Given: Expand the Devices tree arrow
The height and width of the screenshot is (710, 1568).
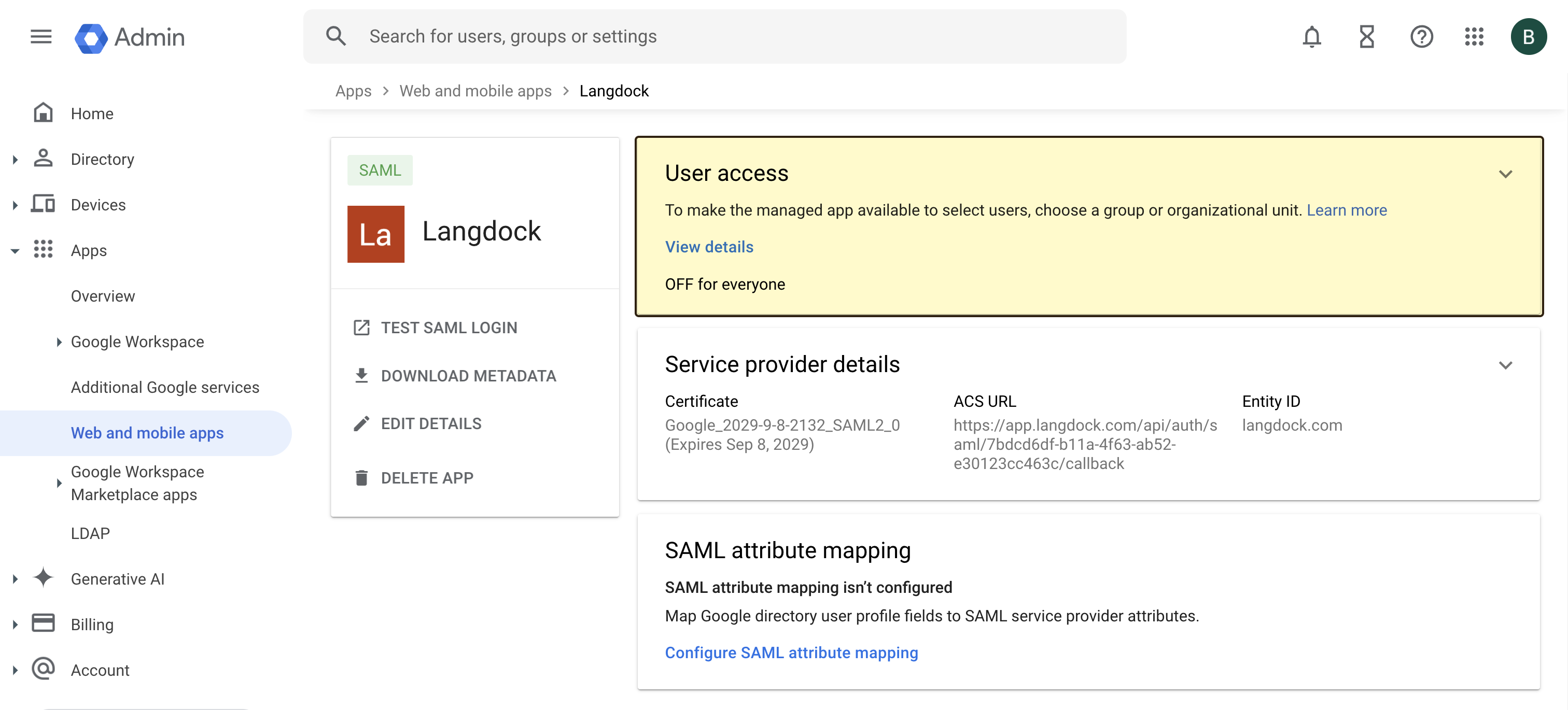Looking at the screenshot, I should point(15,205).
